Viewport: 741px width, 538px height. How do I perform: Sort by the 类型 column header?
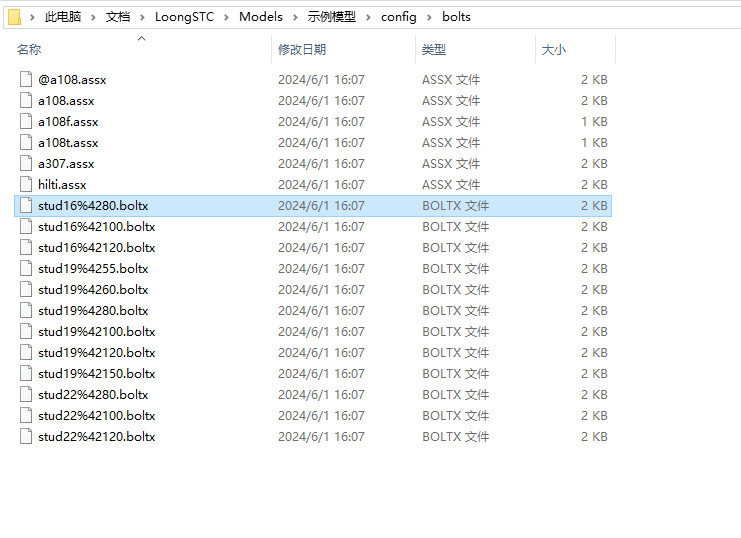[434, 50]
